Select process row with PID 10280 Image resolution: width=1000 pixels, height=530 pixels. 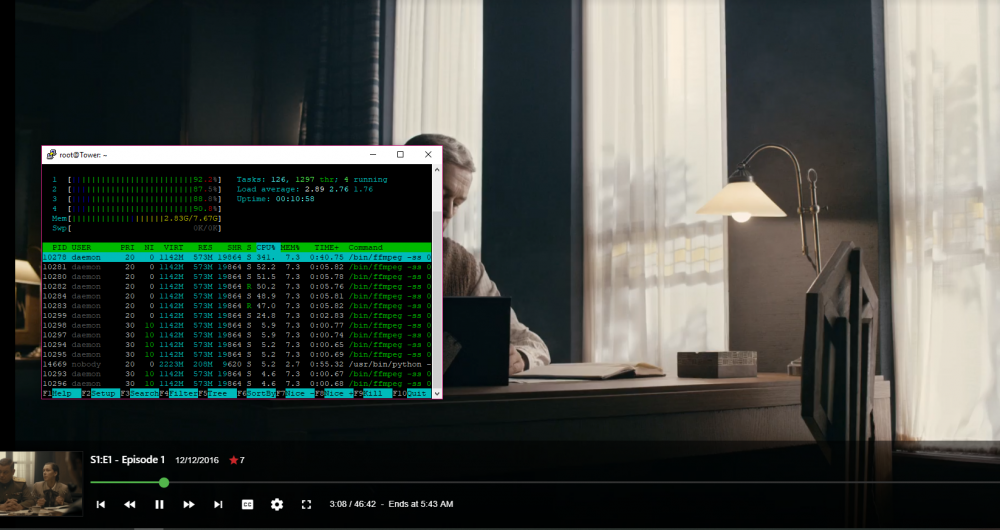pos(237,277)
